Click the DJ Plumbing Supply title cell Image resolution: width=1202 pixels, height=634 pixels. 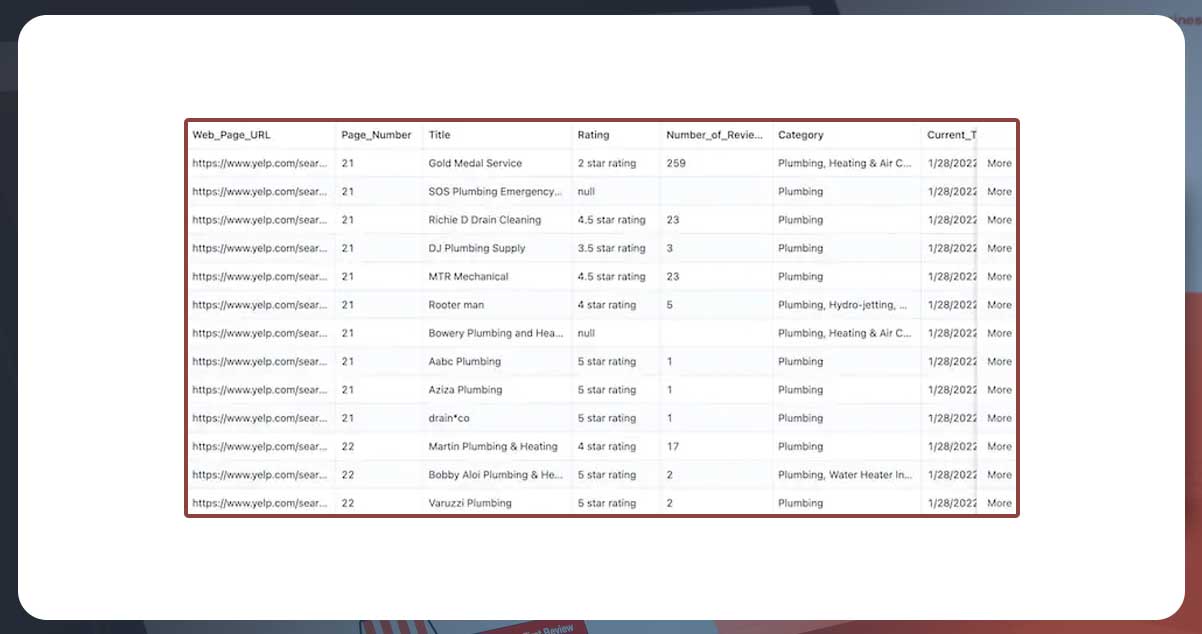pos(476,248)
